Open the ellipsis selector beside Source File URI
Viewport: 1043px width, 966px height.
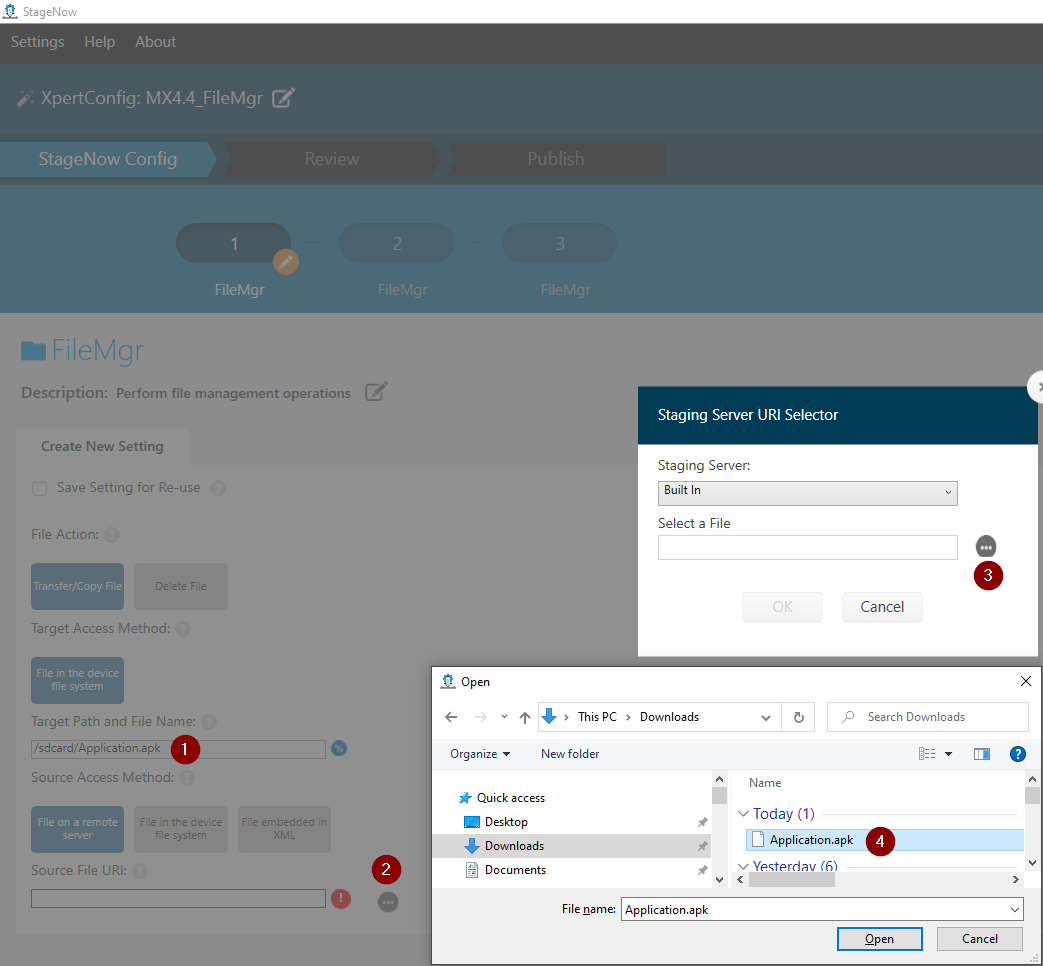click(x=388, y=902)
